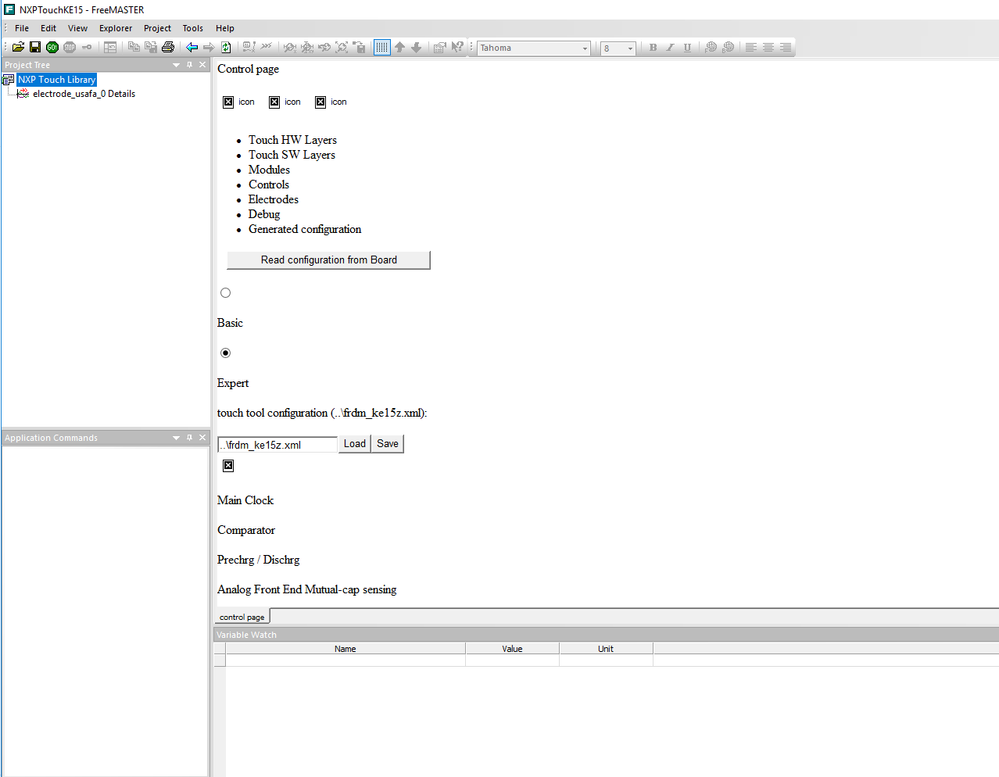
Task: Align text left in the toolbar
Action: point(751,47)
